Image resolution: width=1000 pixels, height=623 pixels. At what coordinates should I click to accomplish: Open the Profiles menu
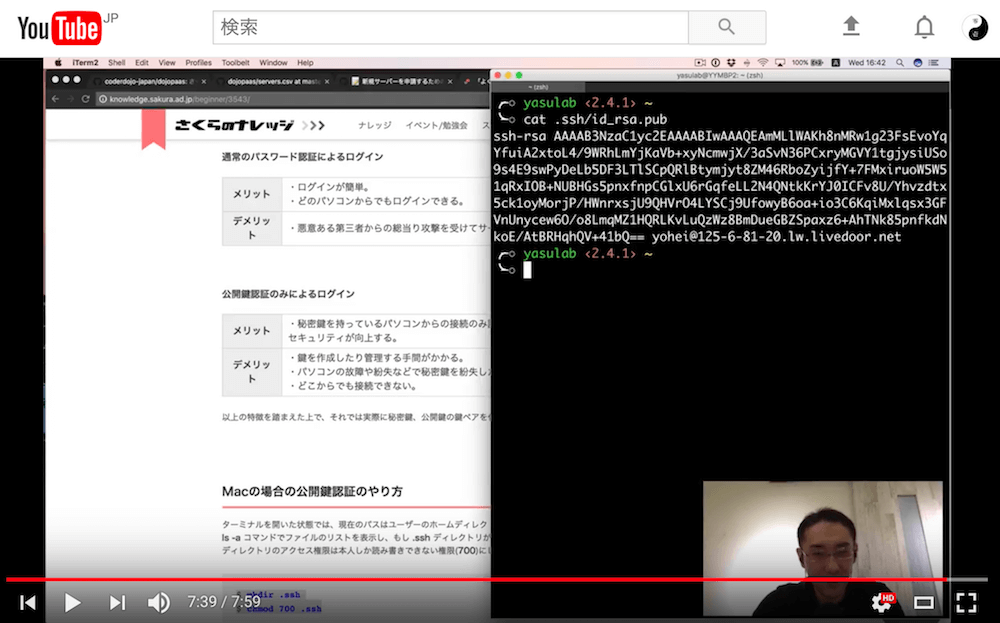click(x=198, y=62)
